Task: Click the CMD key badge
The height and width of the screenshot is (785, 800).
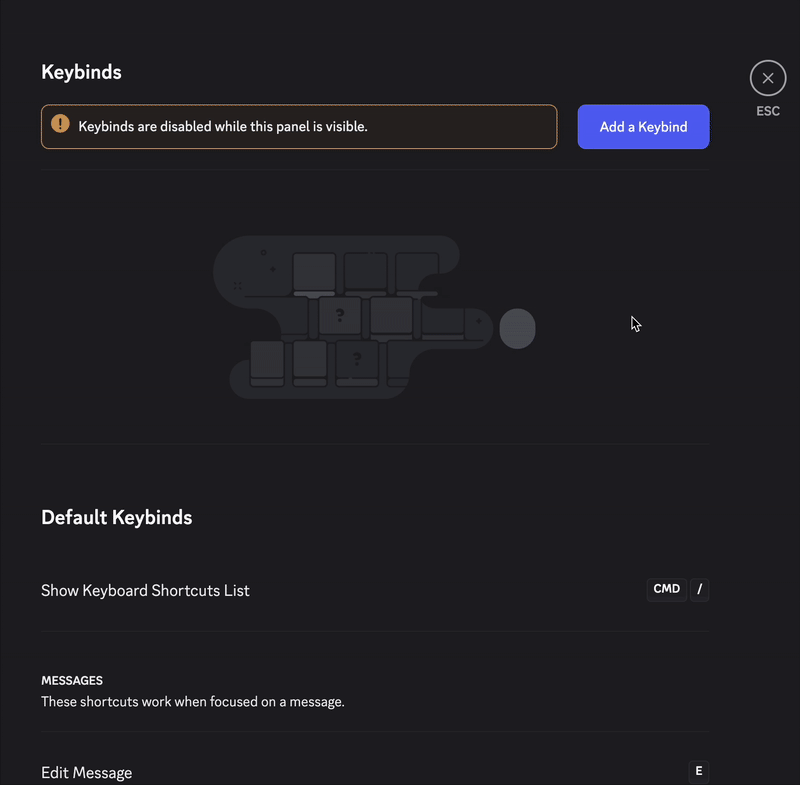Action: pos(666,589)
